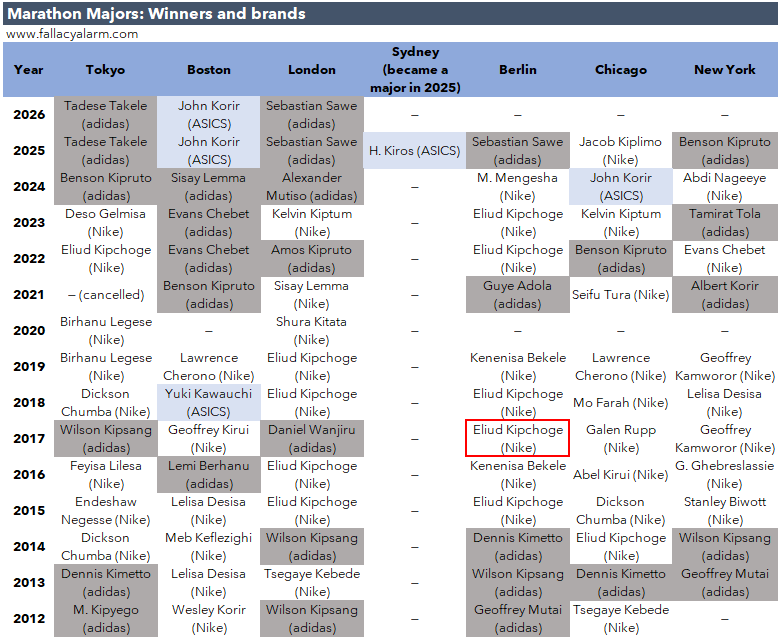This screenshot has width=781, height=640.
Task: Click the 'Jacob Kiplimo (Nike)' cell
Action: (x=621, y=150)
